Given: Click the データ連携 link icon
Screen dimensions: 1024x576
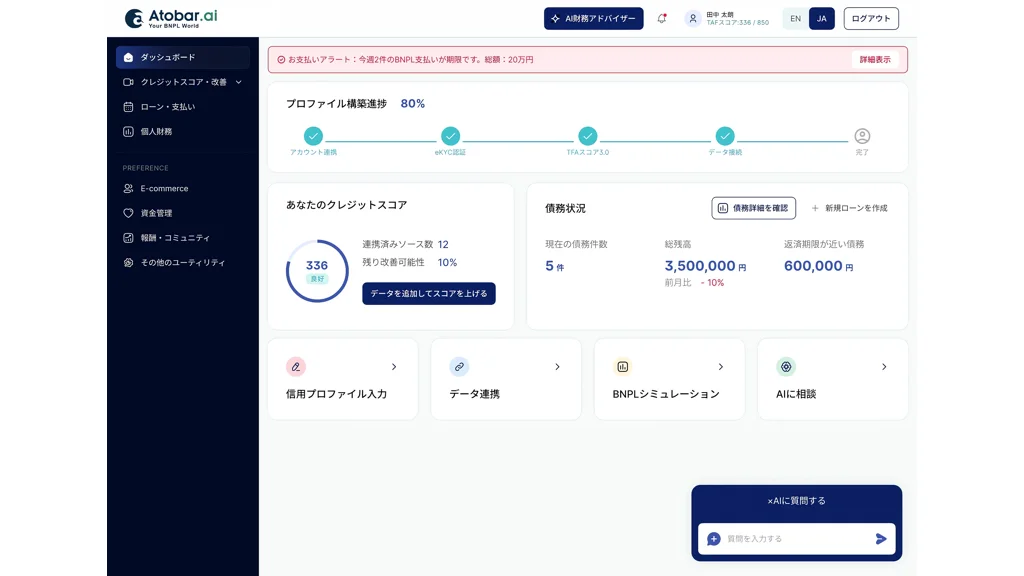Looking at the screenshot, I should [x=459, y=367].
